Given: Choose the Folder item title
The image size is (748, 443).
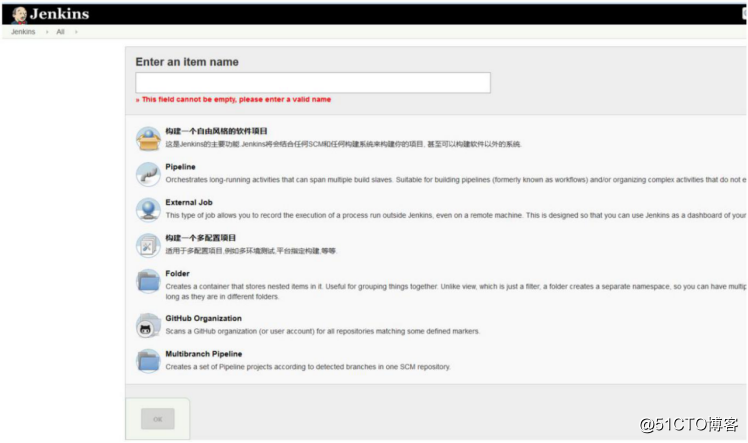Looking at the screenshot, I should [x=177, y=274].
